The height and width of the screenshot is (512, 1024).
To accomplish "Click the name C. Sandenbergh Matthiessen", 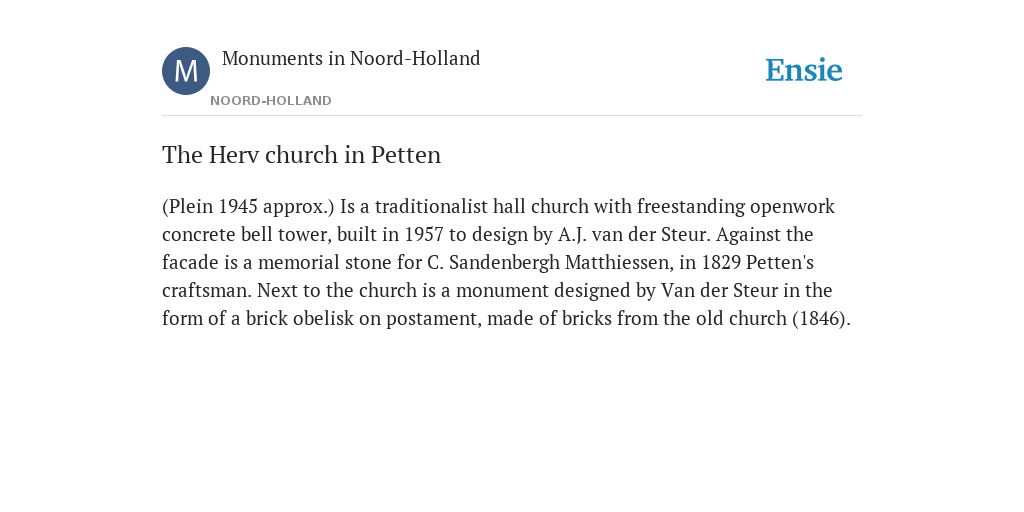I will tap(550, 263).
